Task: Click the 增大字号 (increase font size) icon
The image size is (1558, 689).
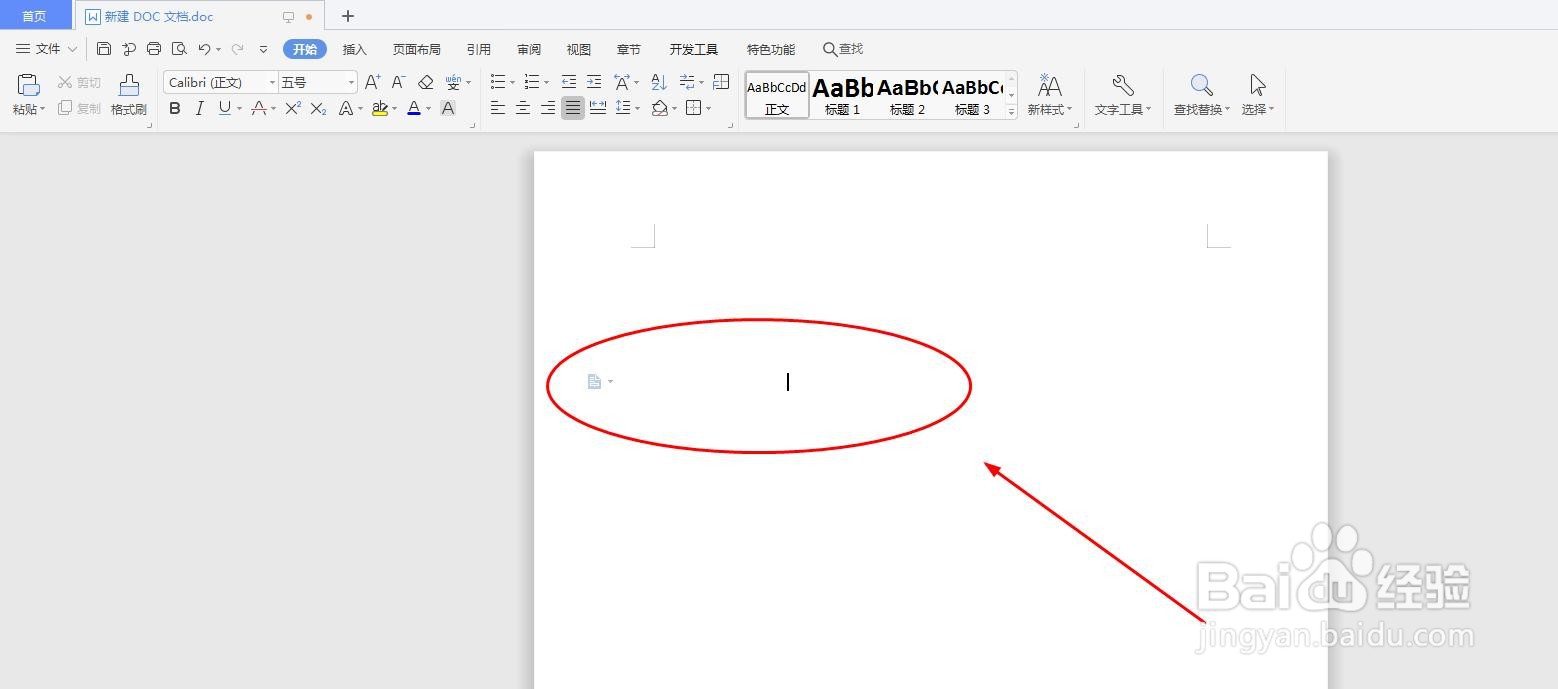Action: pyautogui.click(x=371, y=82)
